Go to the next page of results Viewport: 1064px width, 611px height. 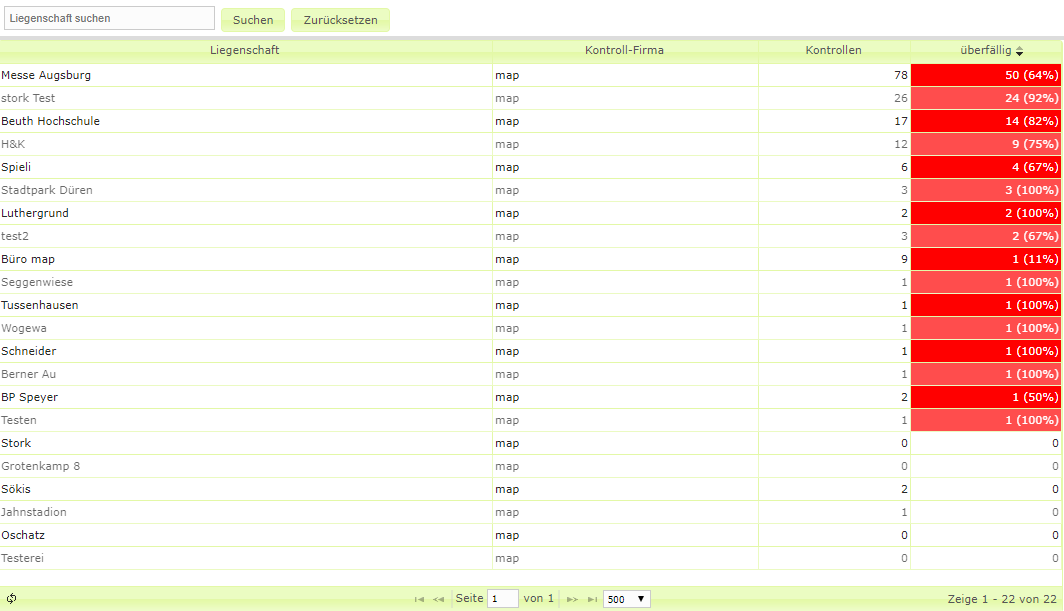[x=572, y=599]
